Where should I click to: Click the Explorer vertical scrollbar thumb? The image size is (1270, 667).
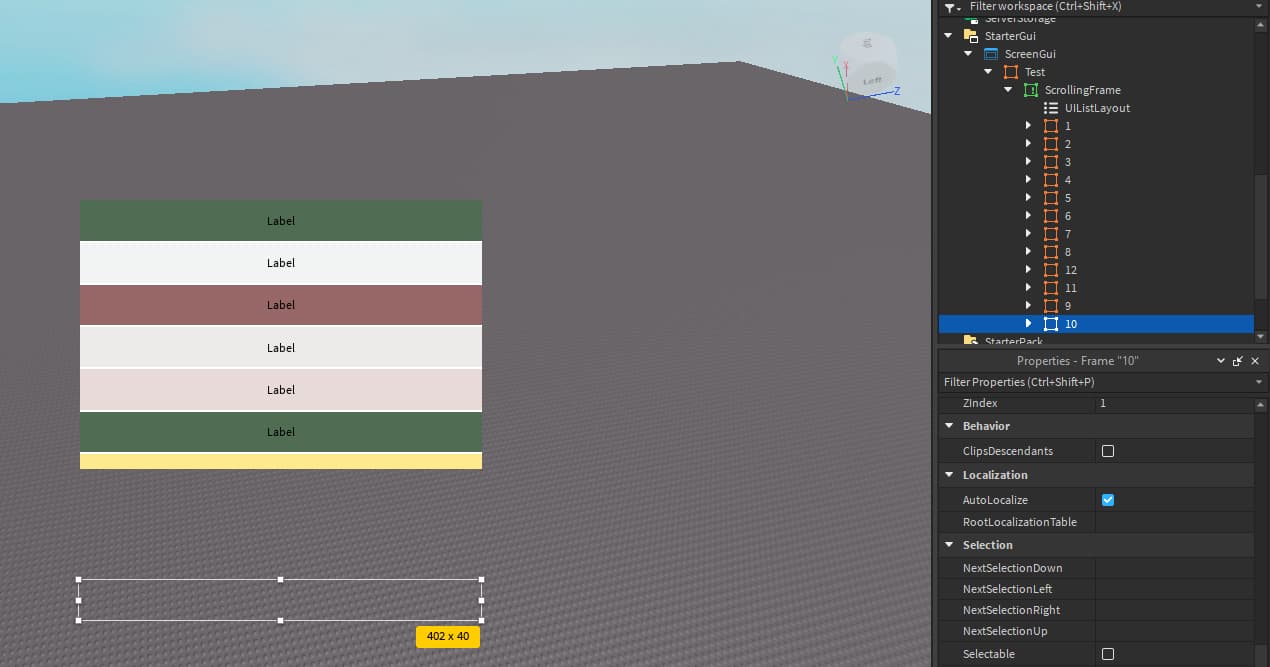(1261, 235)
